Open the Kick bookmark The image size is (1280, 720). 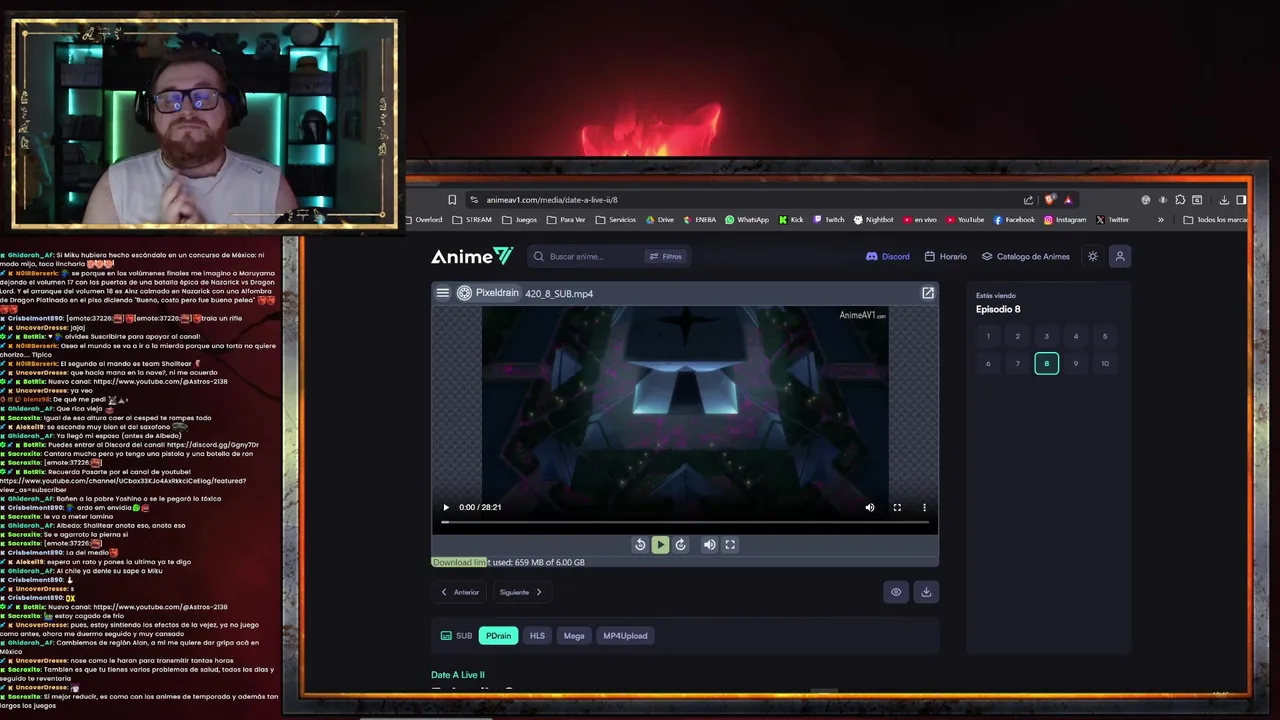point(791,219)
